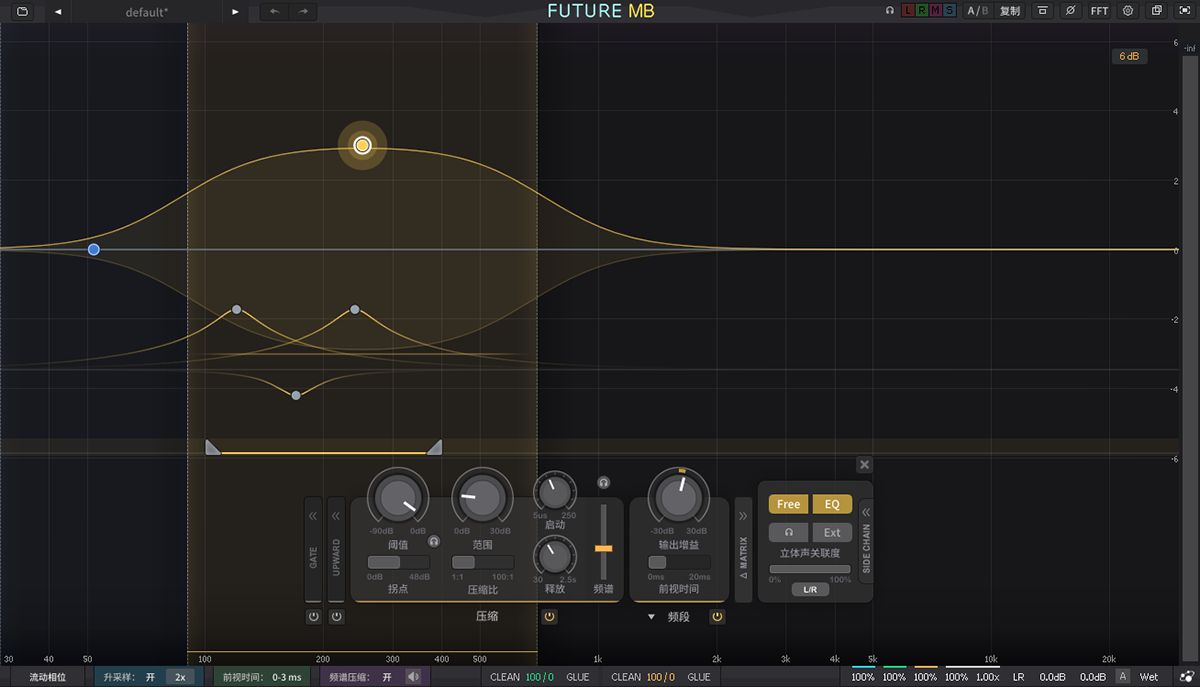Open the default* preset name menu
Screen dimensions: 1200x687
click(x=147, y=12)
